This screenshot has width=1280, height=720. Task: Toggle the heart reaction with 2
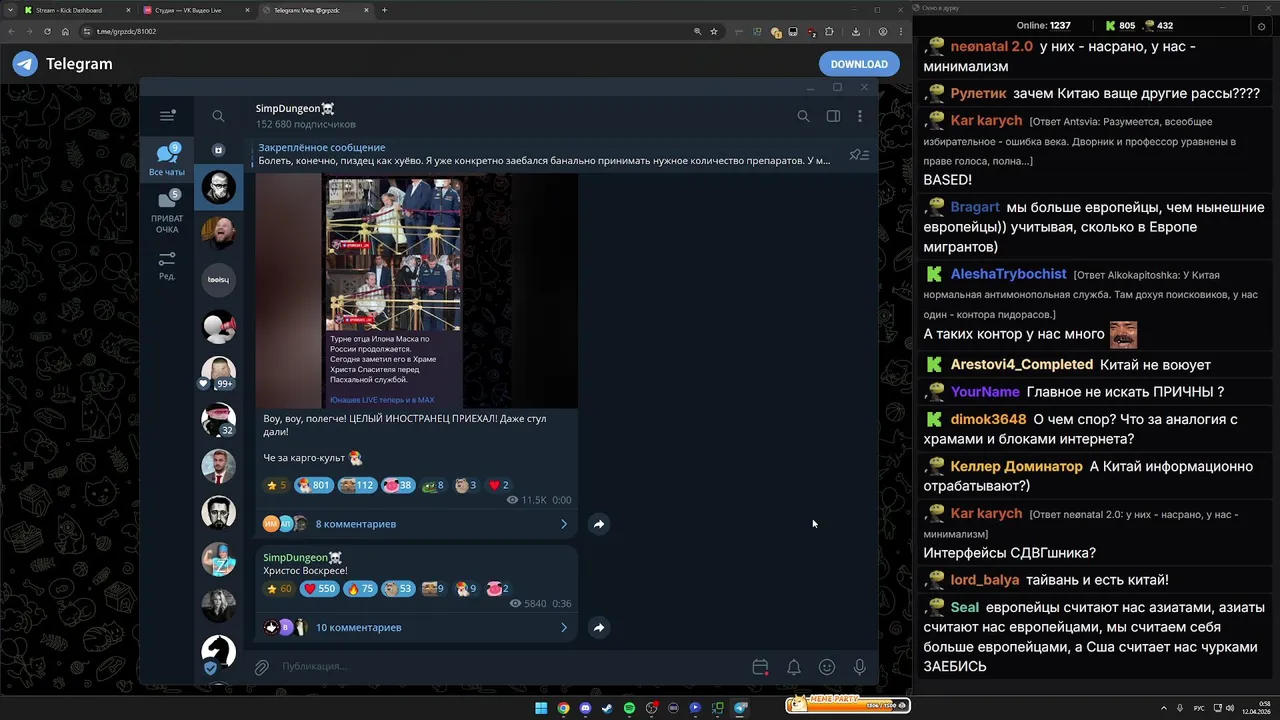498,485
